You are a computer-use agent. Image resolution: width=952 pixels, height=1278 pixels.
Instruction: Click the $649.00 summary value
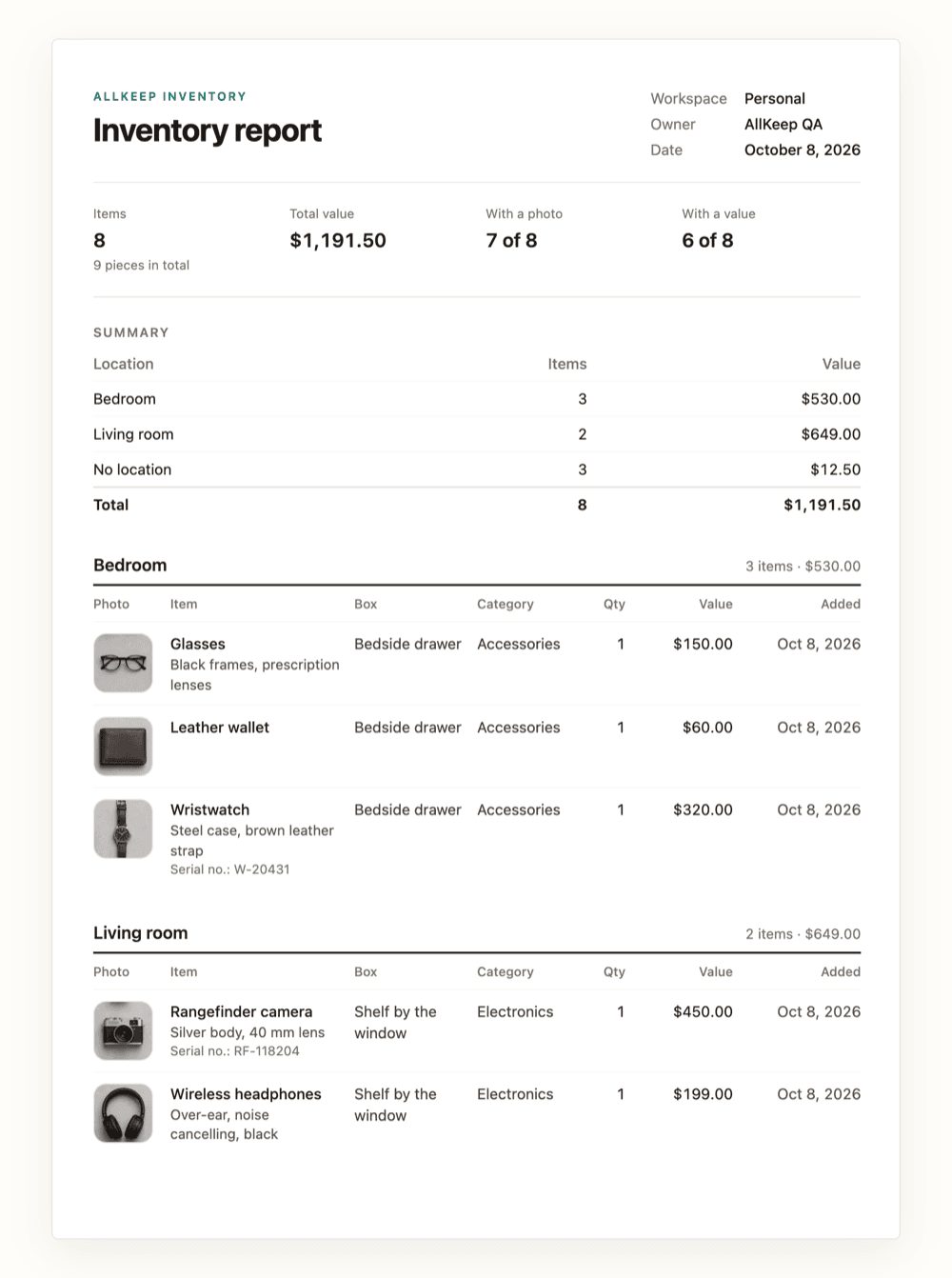(x=830, y=434)
